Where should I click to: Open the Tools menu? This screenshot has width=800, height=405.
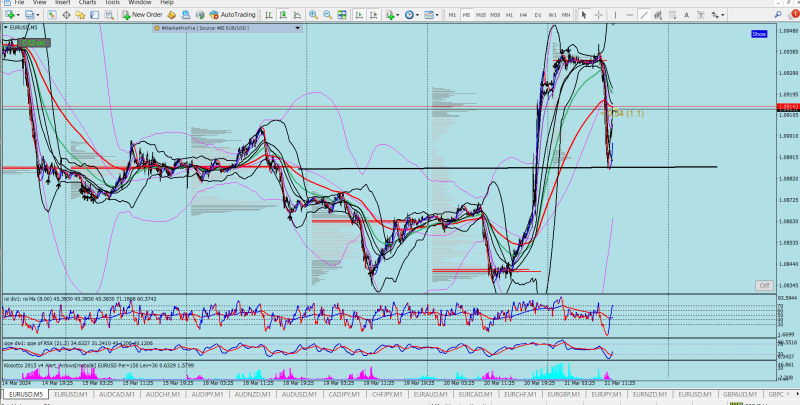pyautogui.click(x=112, y=3)
